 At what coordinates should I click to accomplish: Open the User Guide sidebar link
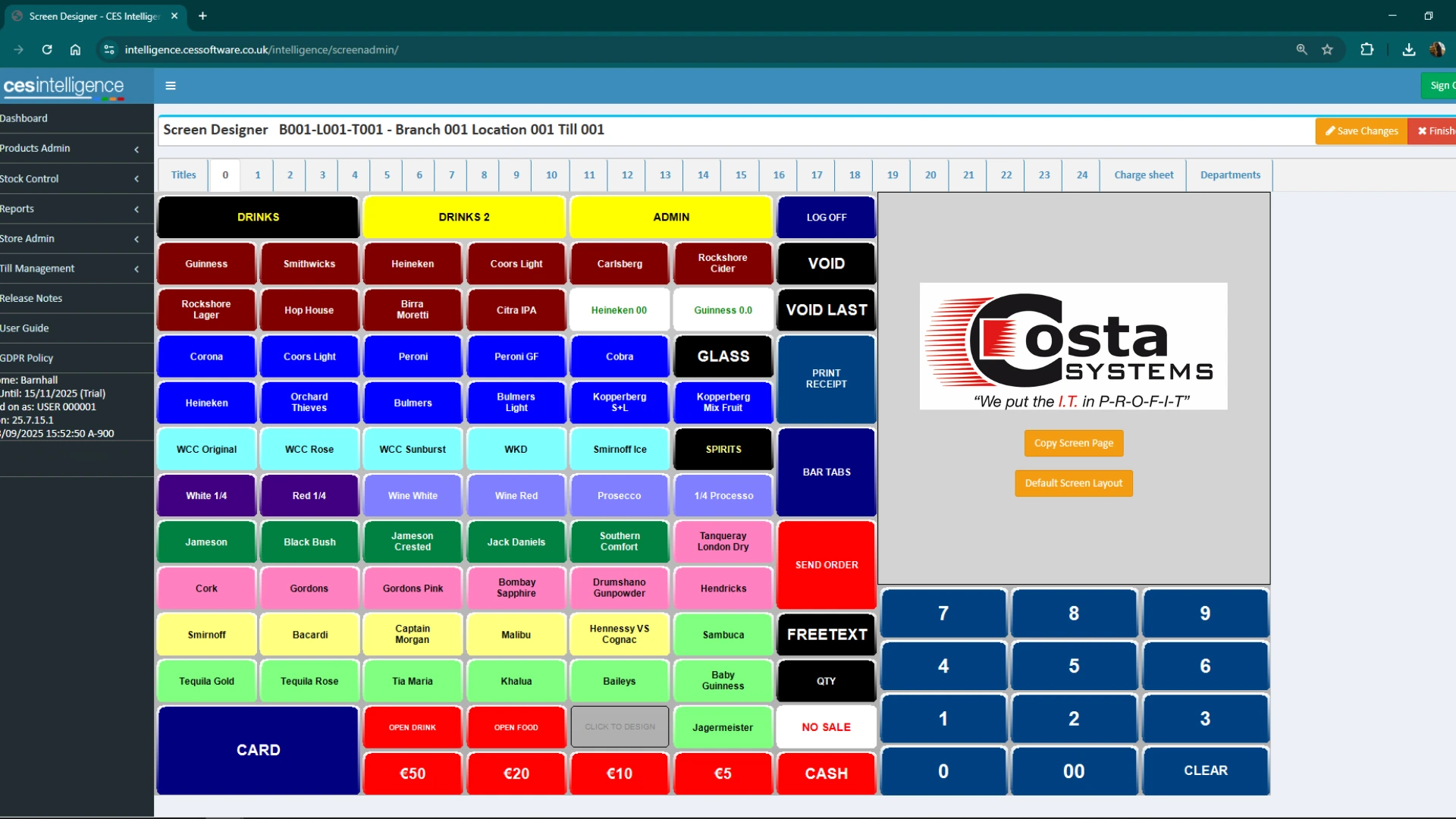tap(25, 328)
